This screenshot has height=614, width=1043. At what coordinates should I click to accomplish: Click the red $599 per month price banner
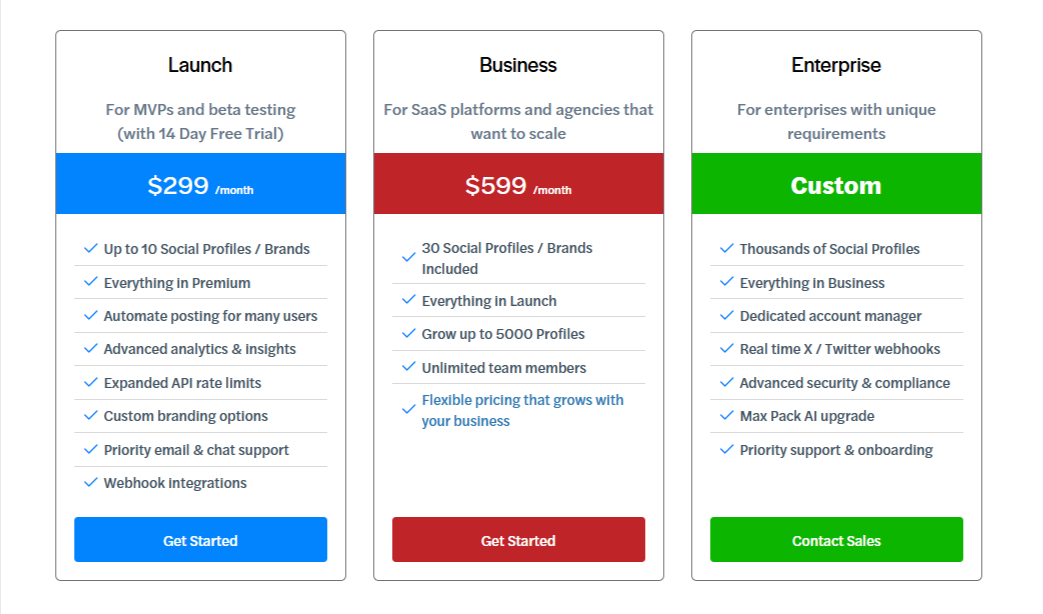518,185
